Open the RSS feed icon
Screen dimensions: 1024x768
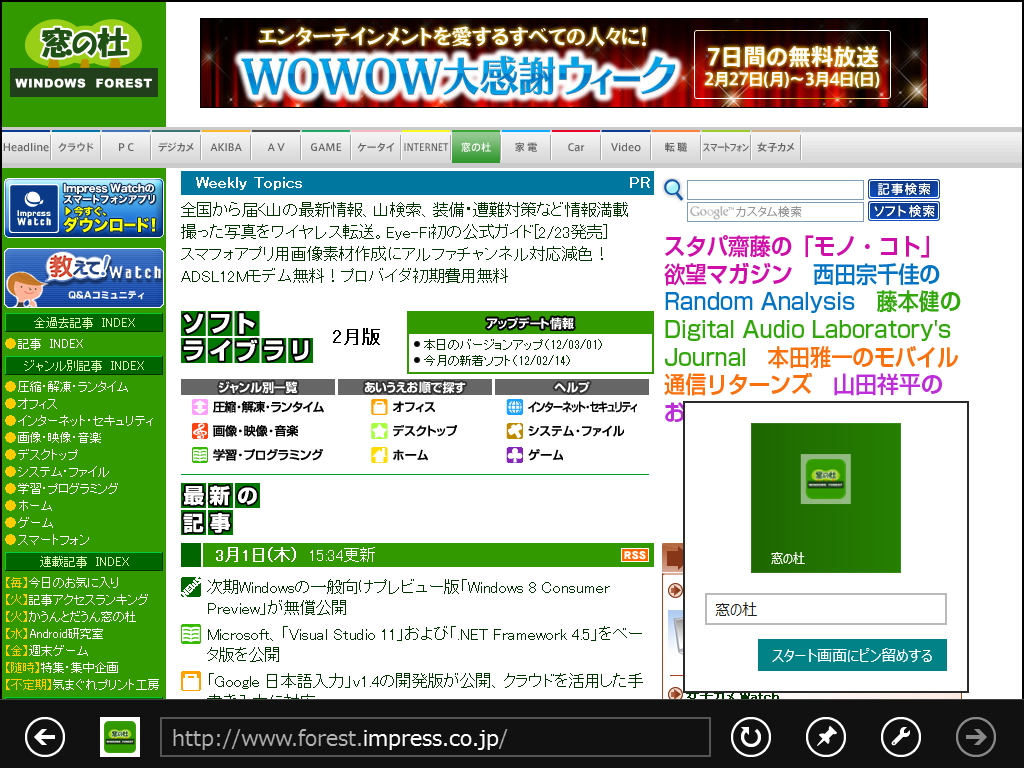(x=634, y=554)
